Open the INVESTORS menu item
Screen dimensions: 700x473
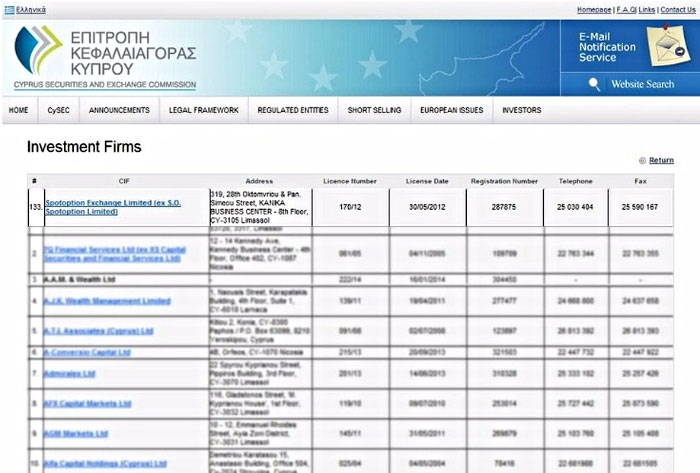522,110
